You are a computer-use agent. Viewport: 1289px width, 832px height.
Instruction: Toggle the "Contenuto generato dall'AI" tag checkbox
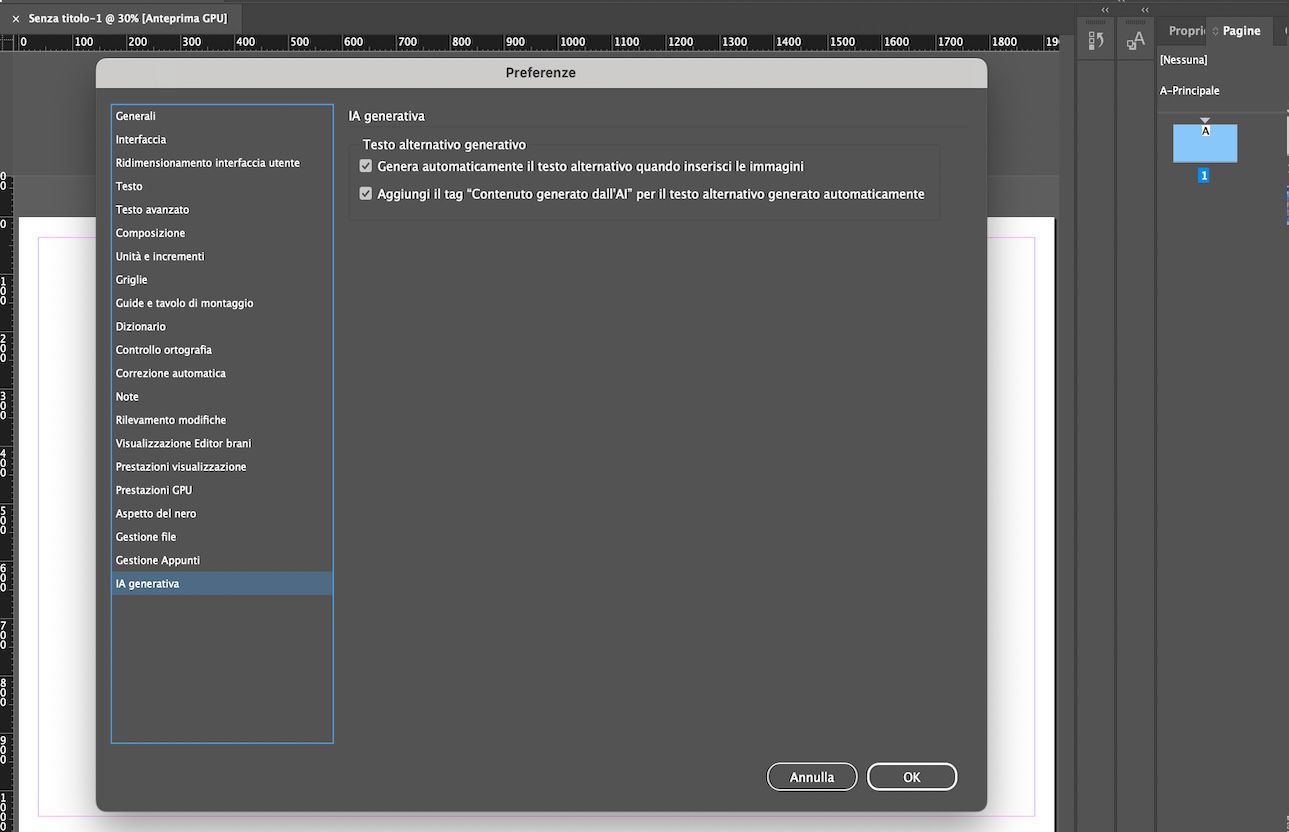366,194
